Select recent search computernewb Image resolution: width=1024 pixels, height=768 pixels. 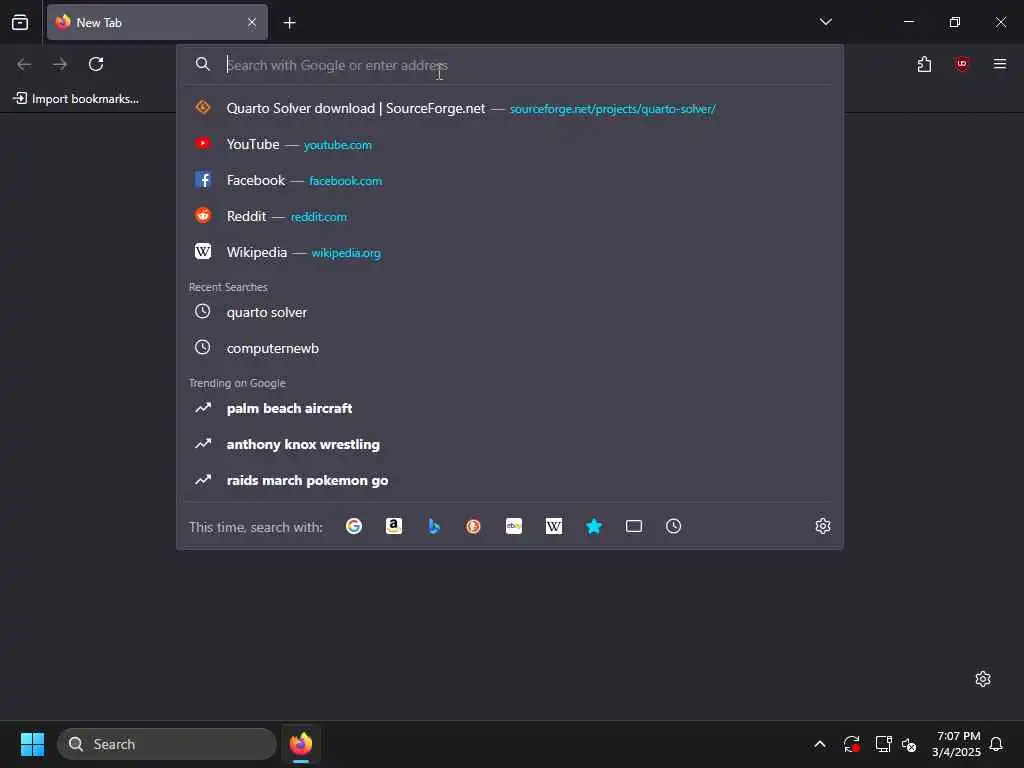coord(509,348)
